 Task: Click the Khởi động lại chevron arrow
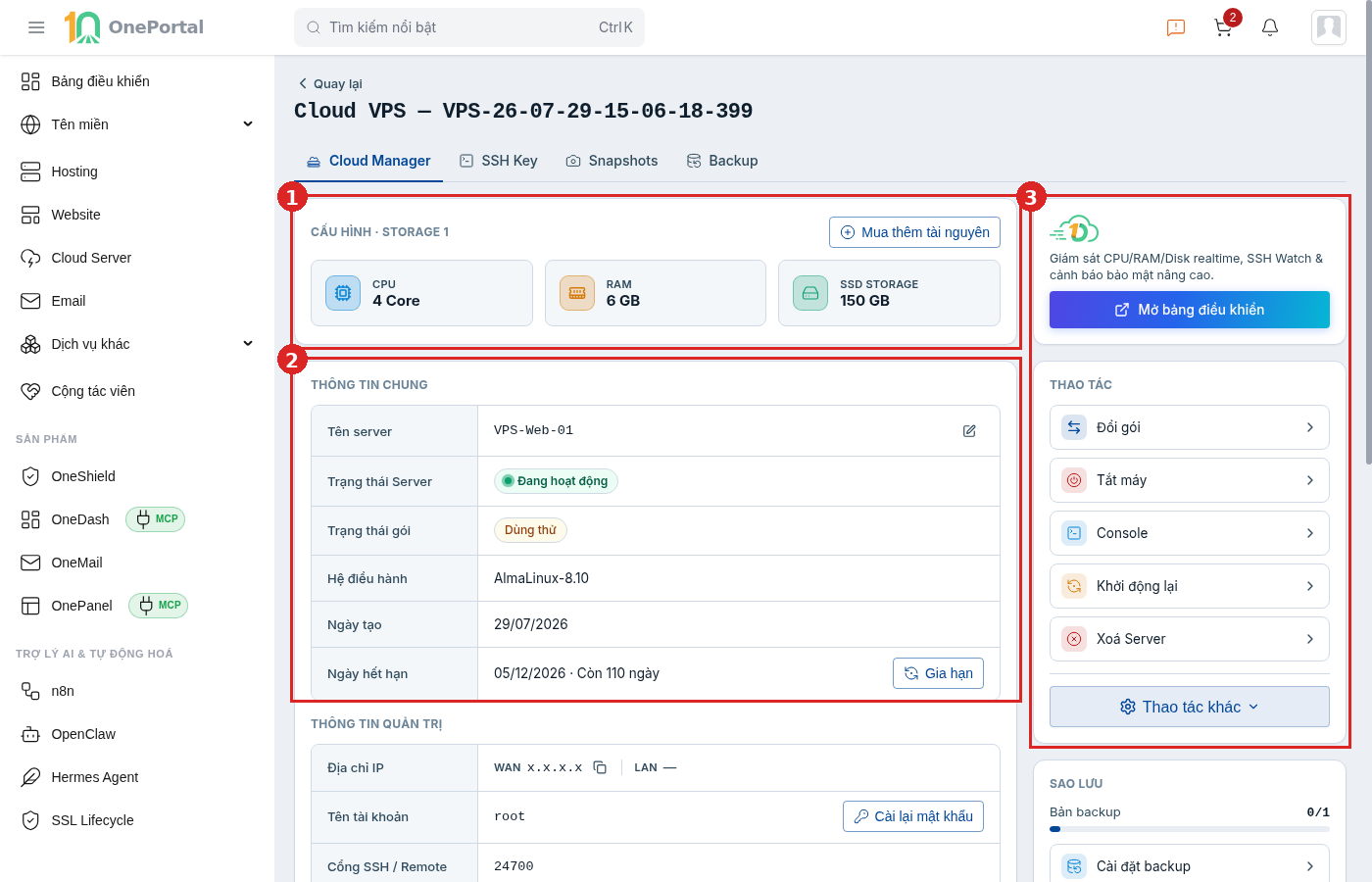(1310, 586)
